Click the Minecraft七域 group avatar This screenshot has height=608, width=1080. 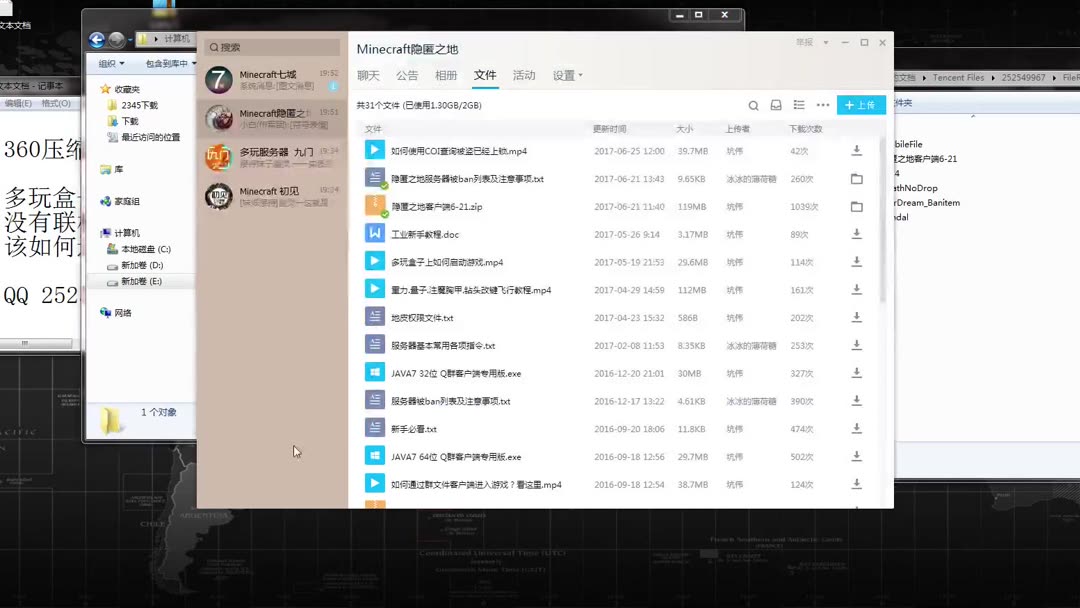pyautogui.click(x=219, y=79)
